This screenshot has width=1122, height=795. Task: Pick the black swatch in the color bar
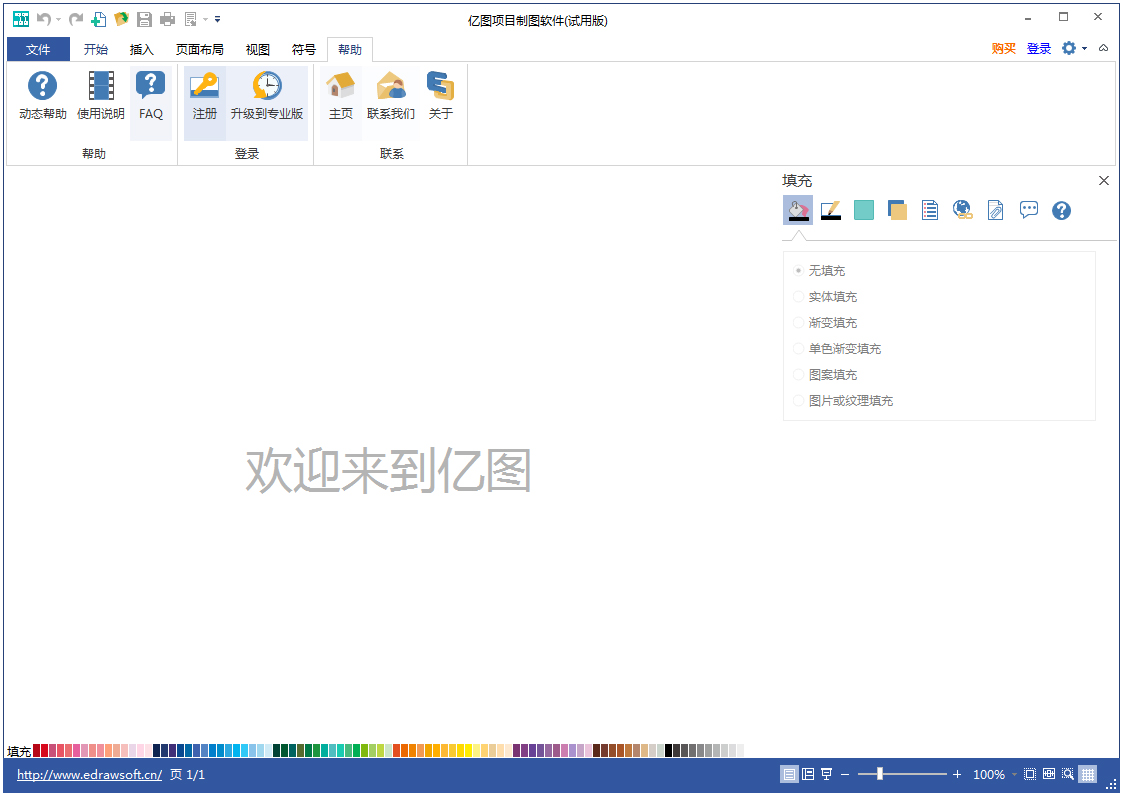[668, 751]
